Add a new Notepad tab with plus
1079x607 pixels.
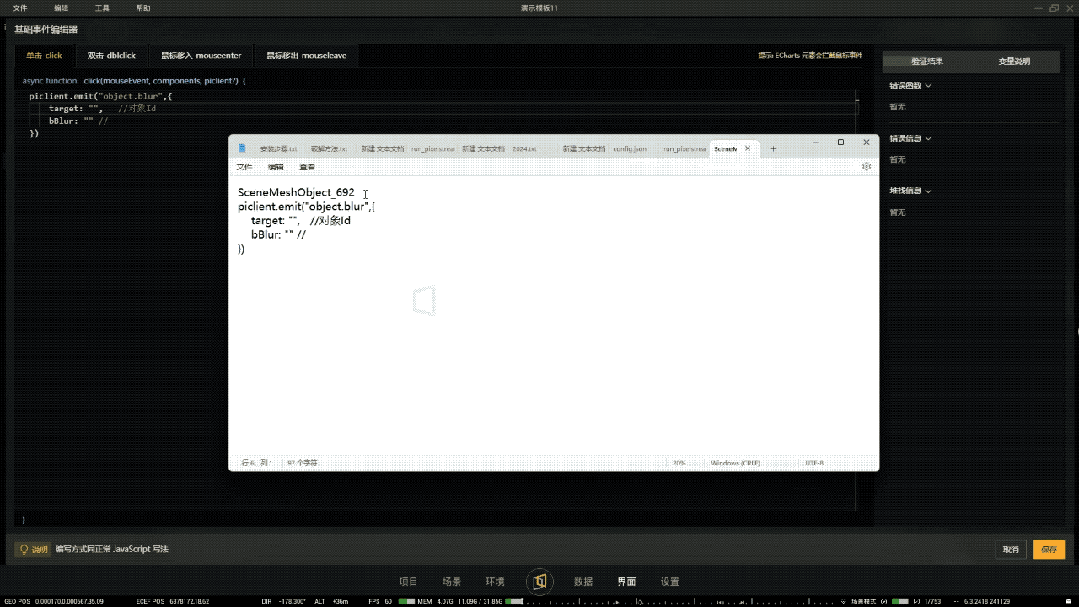(773, 149)
